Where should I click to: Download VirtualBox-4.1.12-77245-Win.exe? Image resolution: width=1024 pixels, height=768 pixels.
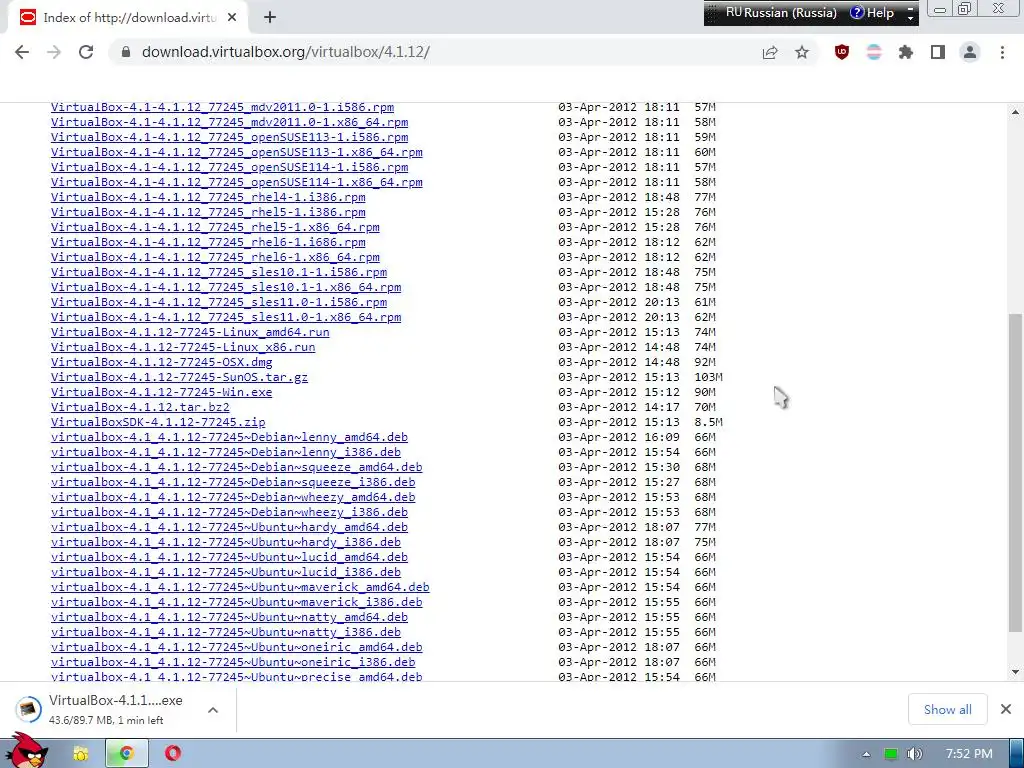(x=161, y=392)
